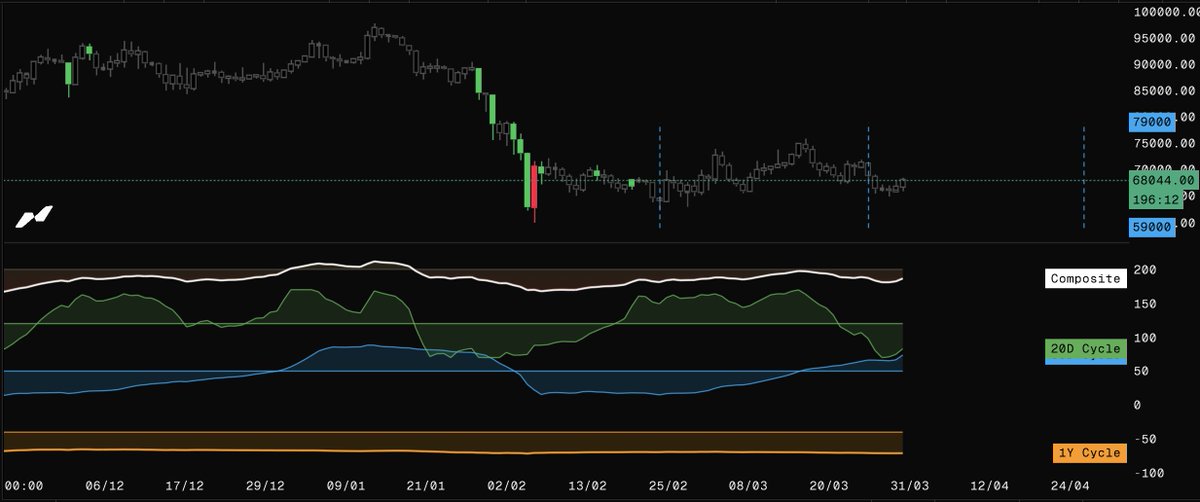
Task: Click the 24/04 date axis label
Action: click(1071, 485)
